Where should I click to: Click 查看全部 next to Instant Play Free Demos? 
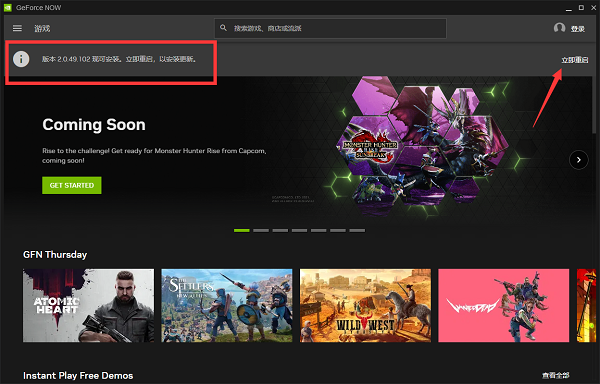pyautogui.click(x=556, y=375)
